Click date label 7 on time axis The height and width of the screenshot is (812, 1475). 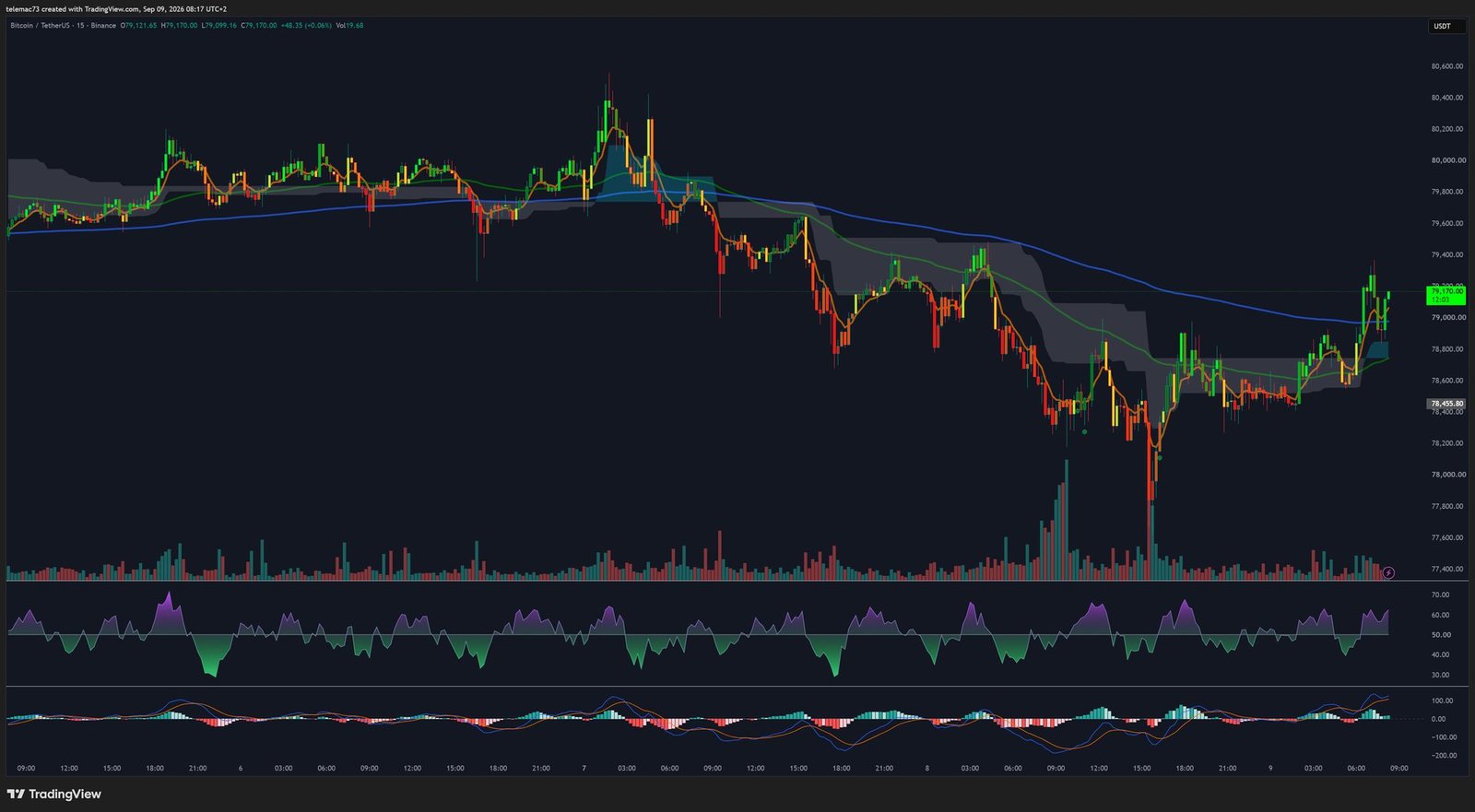584,768
